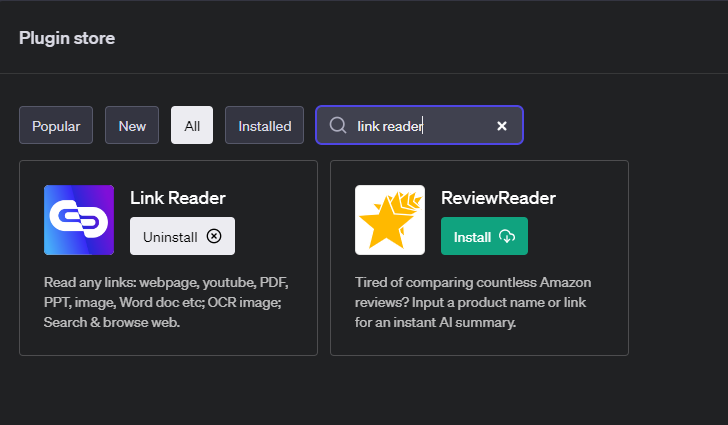Viewport: 728px width, 425px height.
Task: Switch to the New filter tab
Action: click(132, 125)
